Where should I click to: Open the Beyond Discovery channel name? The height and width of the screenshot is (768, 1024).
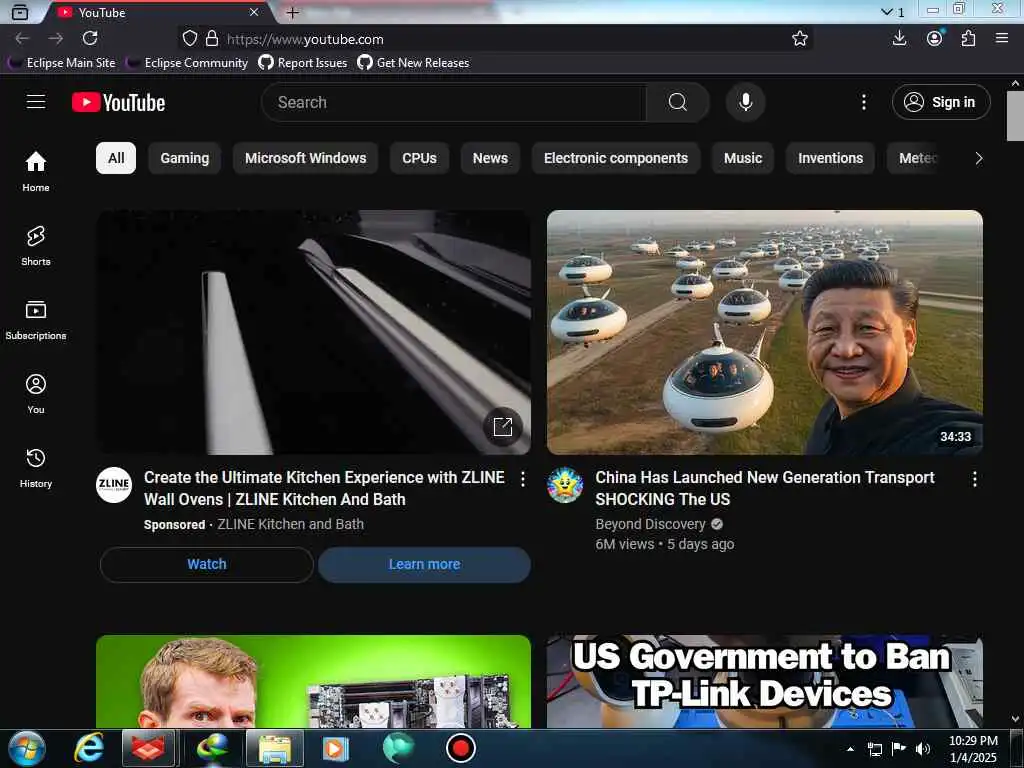(x=650, y=524)
